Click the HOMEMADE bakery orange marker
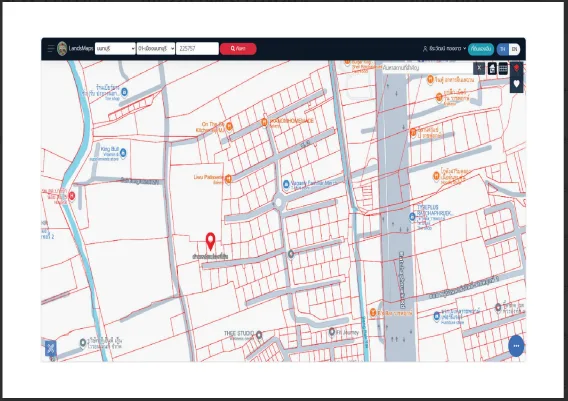 [x=264, y=122]
